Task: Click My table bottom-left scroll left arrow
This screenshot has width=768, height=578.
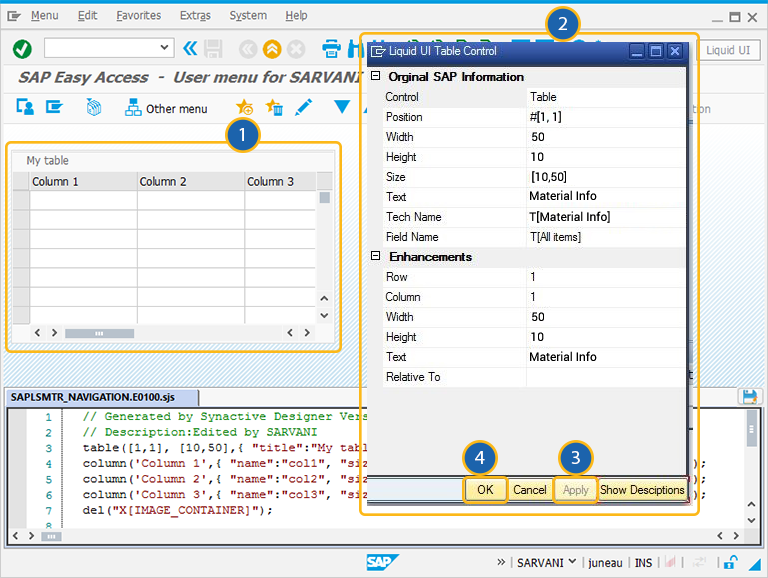Action: click(38, 333)
